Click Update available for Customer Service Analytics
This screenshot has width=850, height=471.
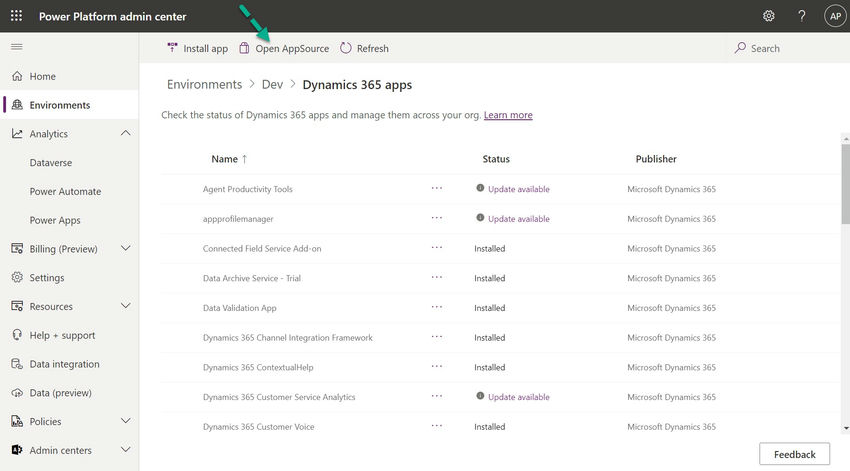[519, 397]
